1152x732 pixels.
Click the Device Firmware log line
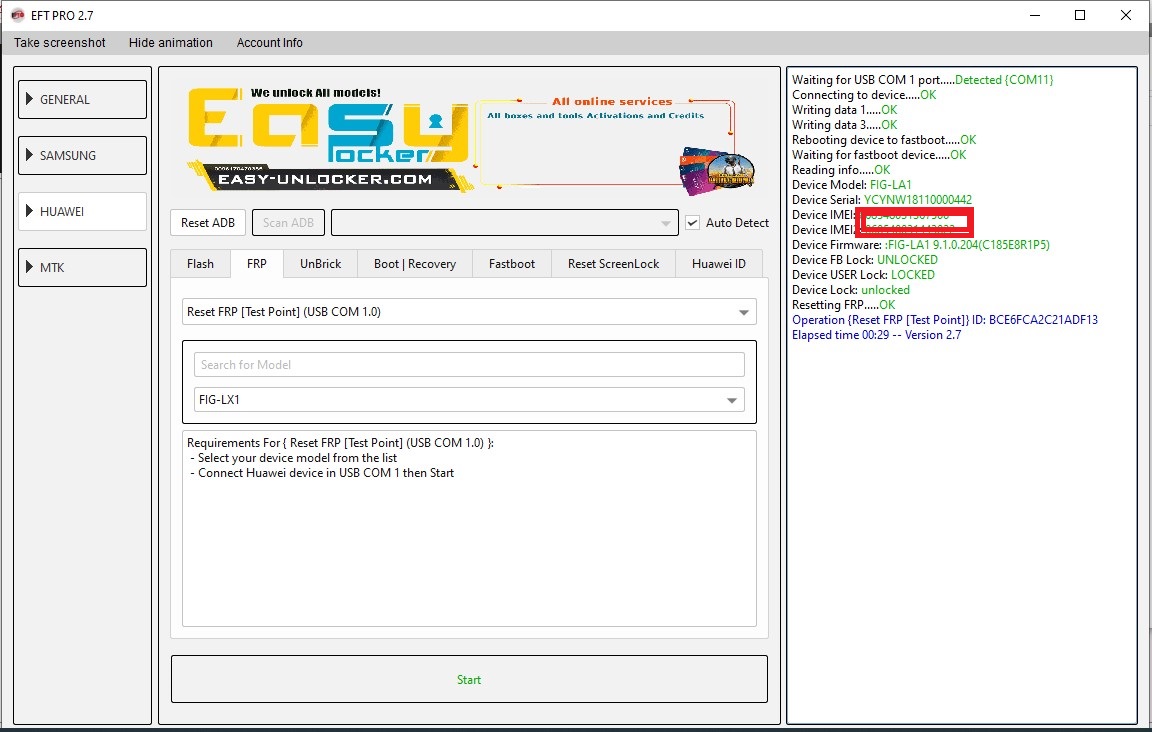click(x=921, y=245)
